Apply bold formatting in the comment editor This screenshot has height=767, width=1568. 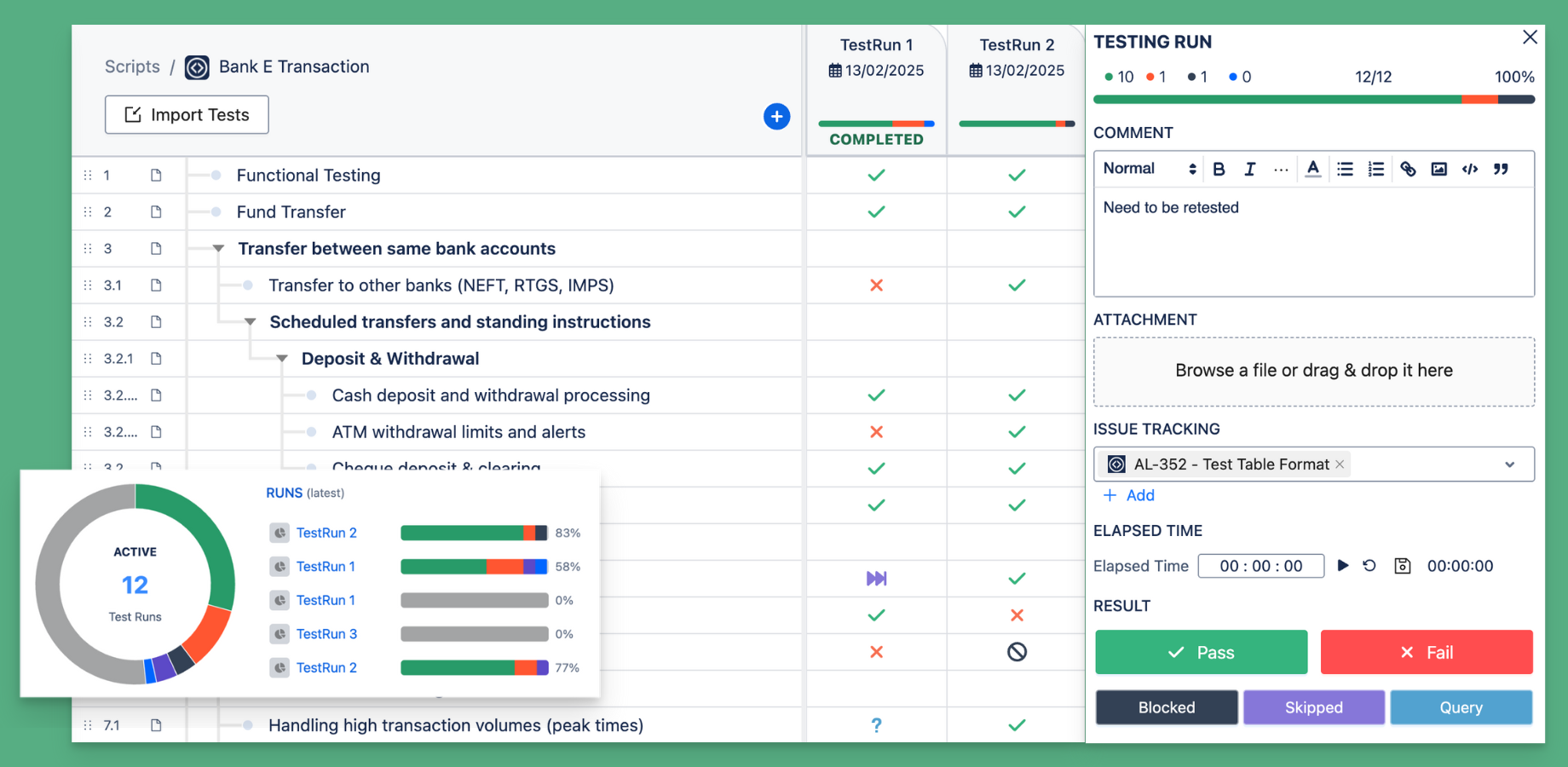pyautogui.click(x=1219, y=169)
